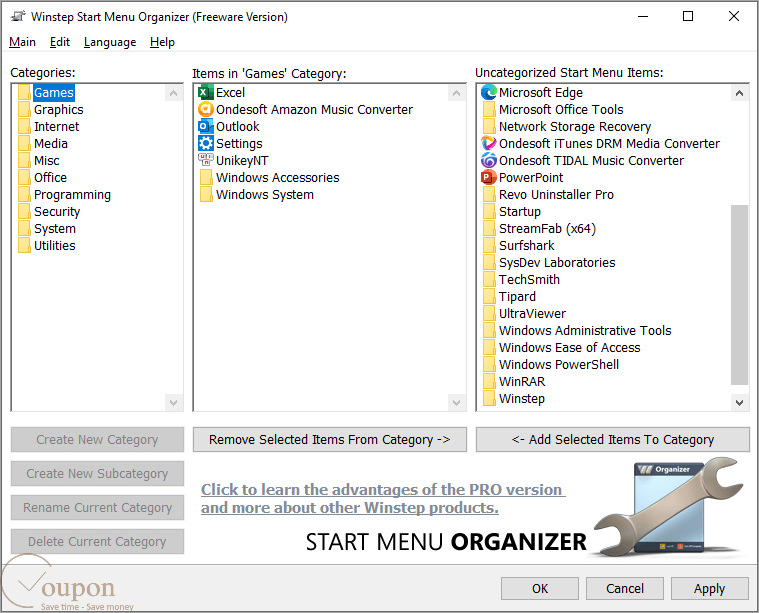Click scroll-down arrow of Uncategorized items list

pyautogui.click(x=739, y=402)
